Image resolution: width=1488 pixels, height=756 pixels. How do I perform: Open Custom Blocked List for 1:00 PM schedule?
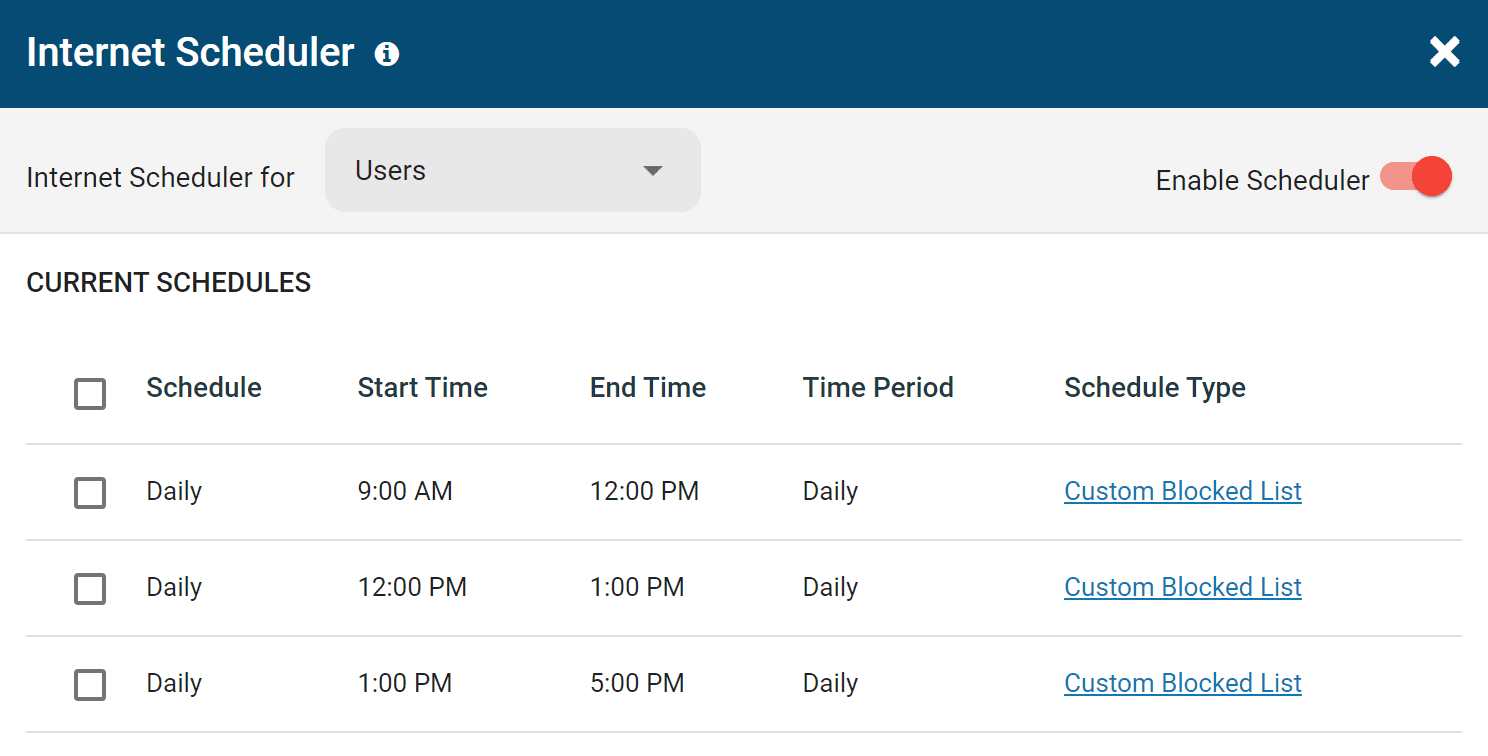coord(1182,683)
